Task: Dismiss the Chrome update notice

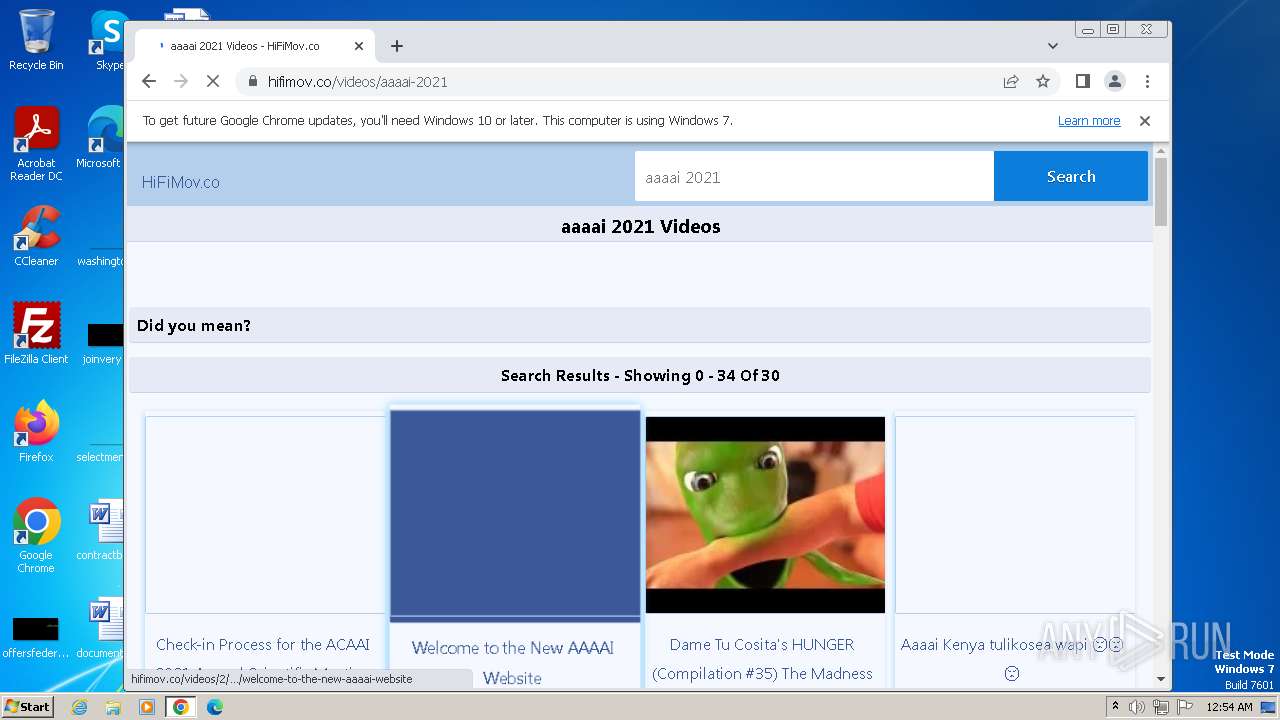Action: (1145, 121)
